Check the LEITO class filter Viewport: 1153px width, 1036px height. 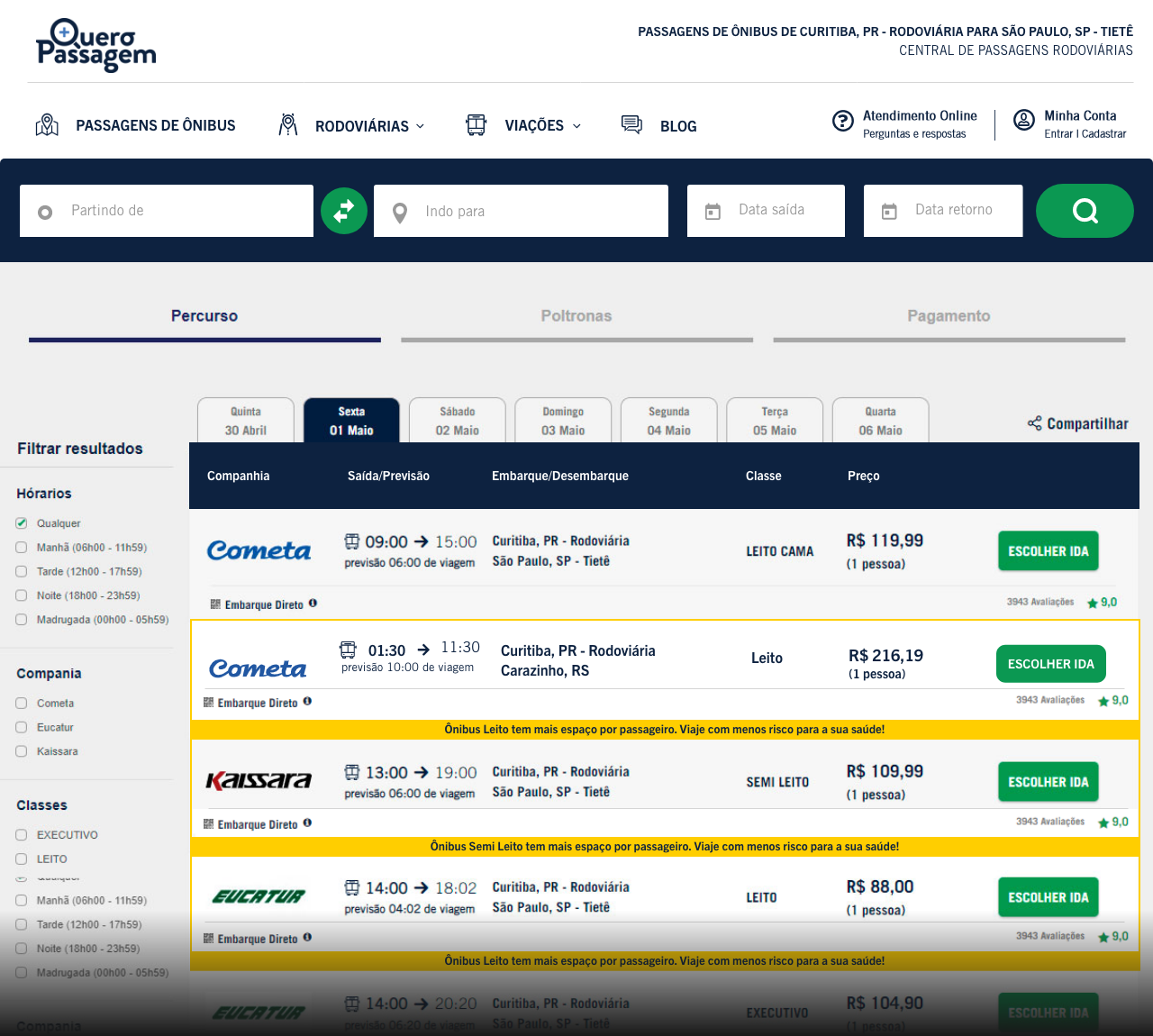coord(22,859)
